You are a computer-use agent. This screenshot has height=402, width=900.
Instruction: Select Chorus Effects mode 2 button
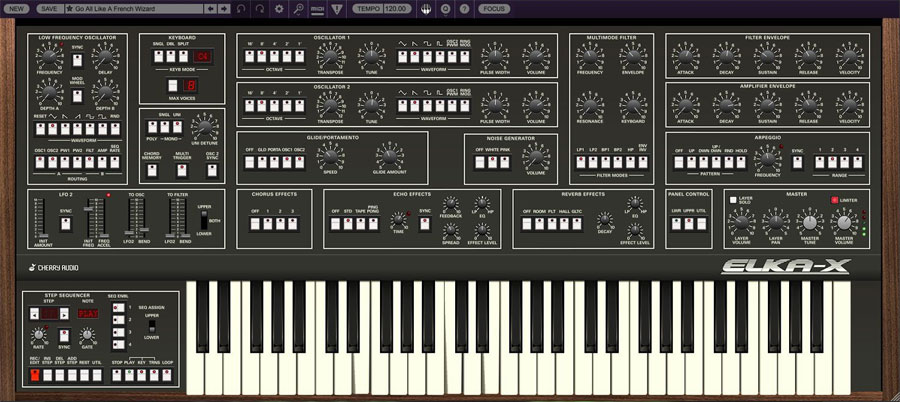tap(280, 223)
